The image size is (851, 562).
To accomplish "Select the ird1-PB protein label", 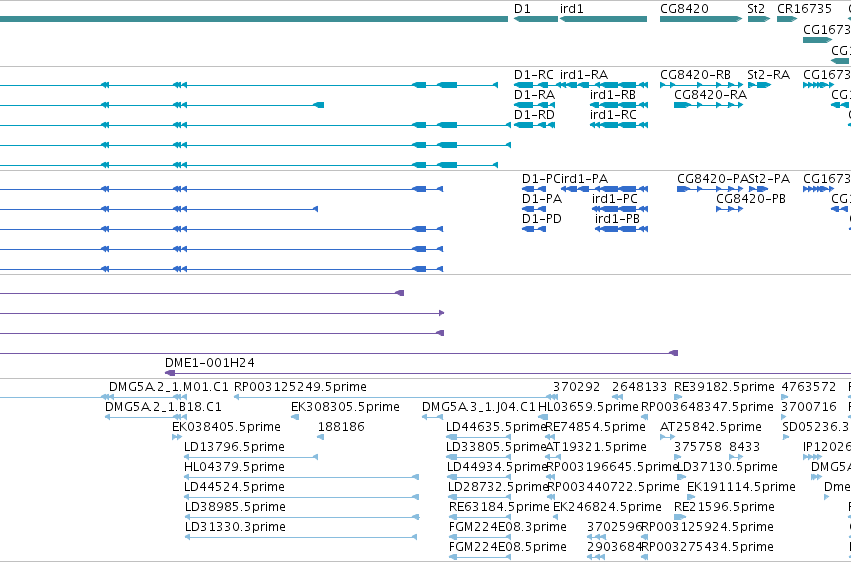I will point(618,219).
